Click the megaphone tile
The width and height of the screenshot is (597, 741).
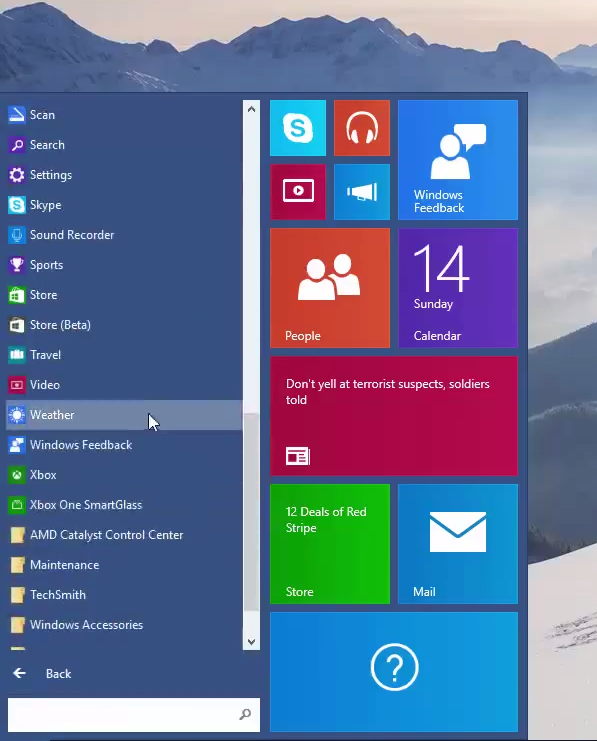pos(362,192)
